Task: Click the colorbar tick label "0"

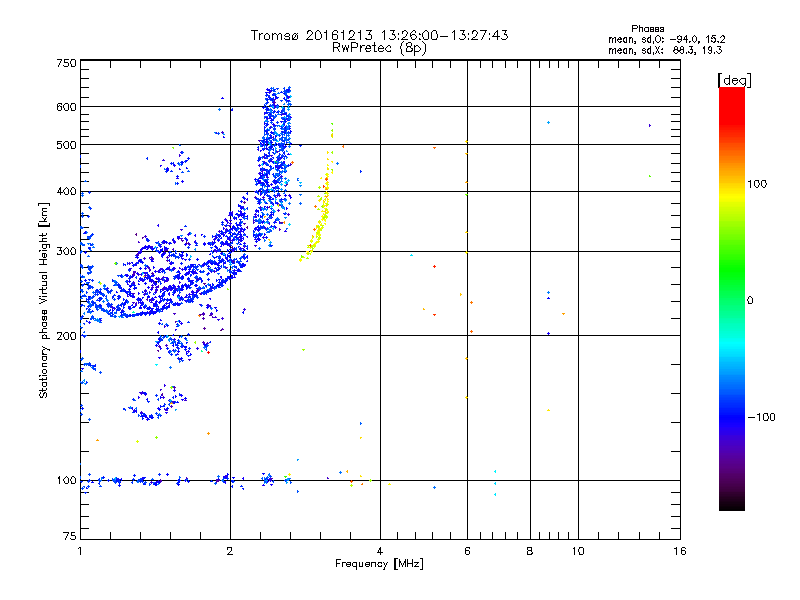Action: (750, 301)
